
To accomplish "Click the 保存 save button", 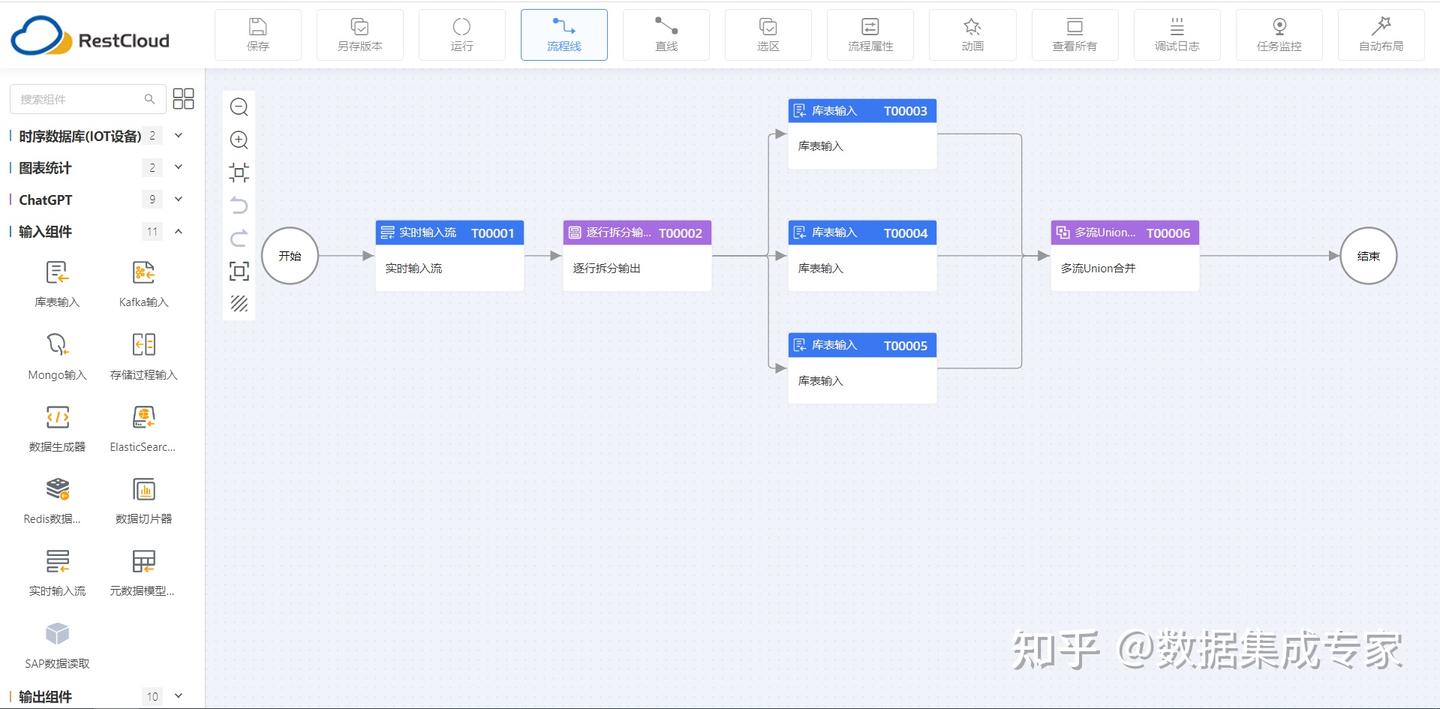I will pos(257,34).
